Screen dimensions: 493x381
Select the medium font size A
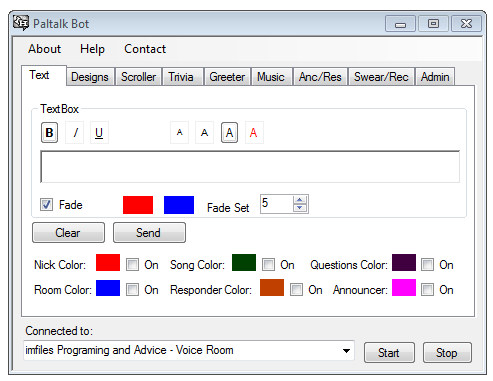(x=204, y=133)
